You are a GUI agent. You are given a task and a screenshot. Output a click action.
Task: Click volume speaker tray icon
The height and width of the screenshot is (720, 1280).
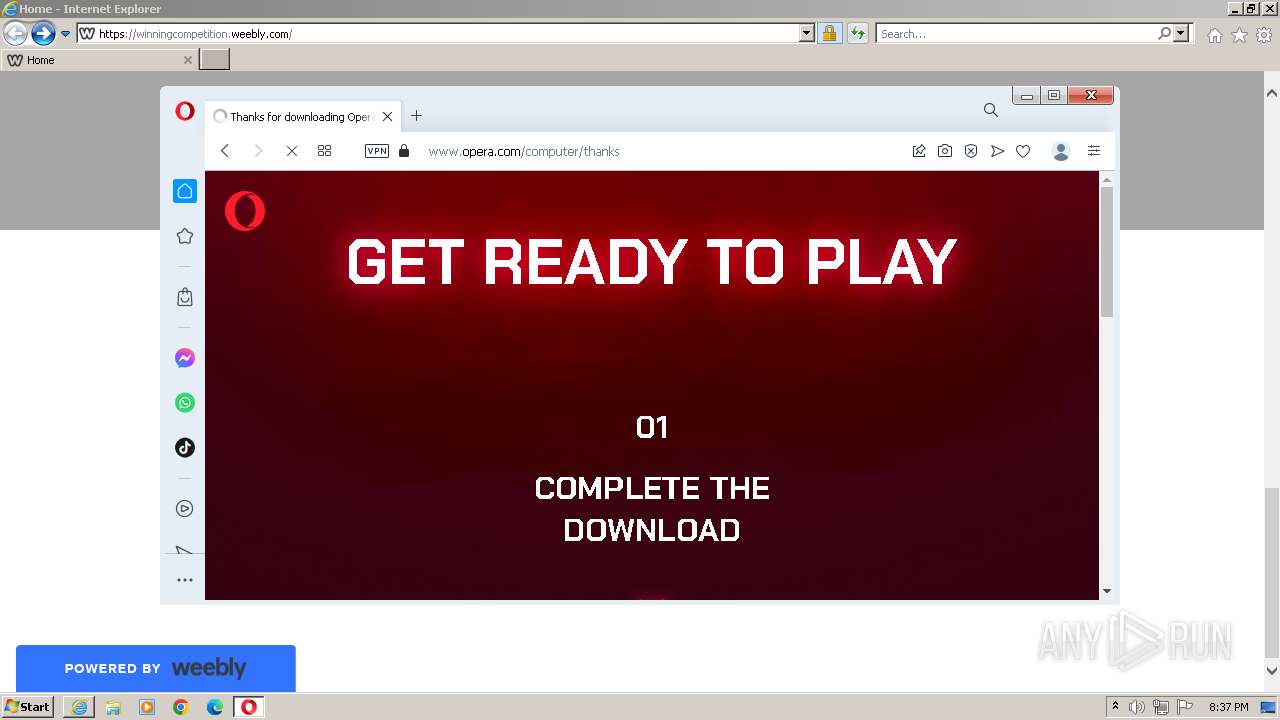click(1137, 707)
